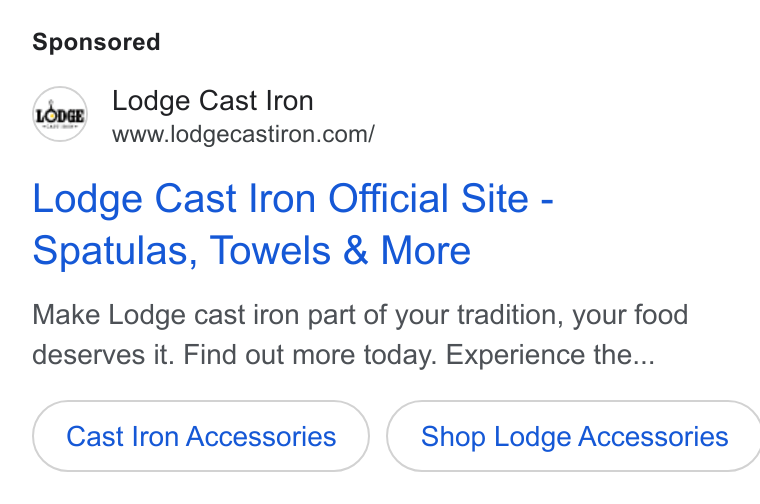Open the Lodge Cast Iron Official Site headline

coord(293,224)
